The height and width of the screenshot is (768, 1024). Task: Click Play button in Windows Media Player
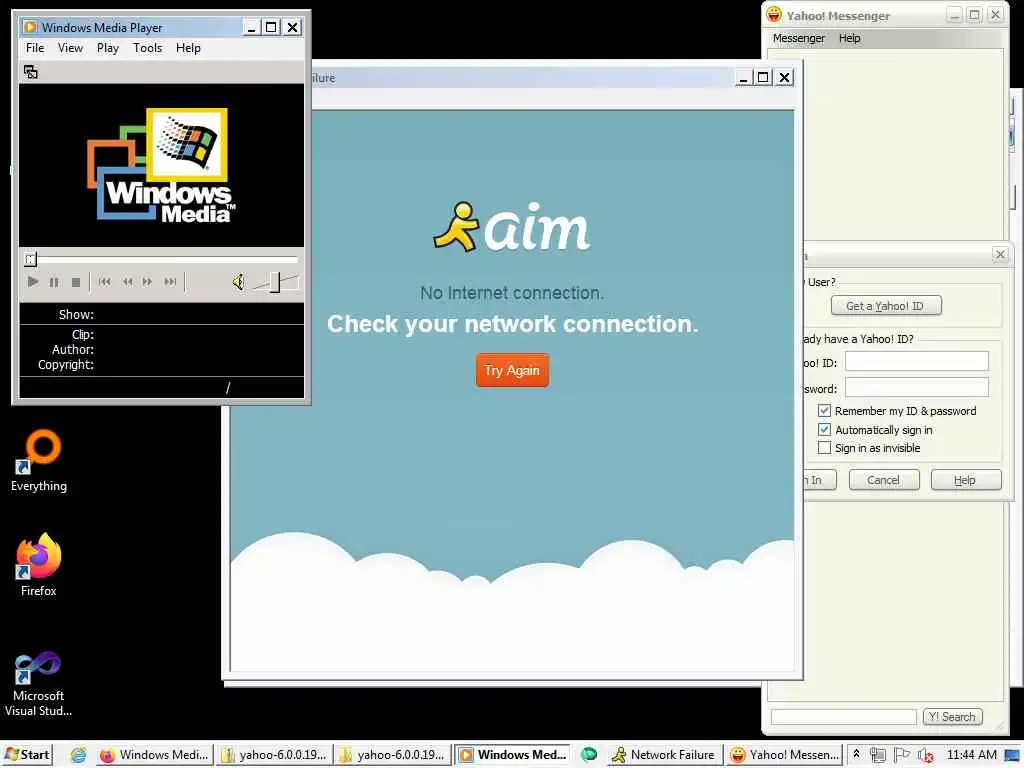[x=33, y=282]
